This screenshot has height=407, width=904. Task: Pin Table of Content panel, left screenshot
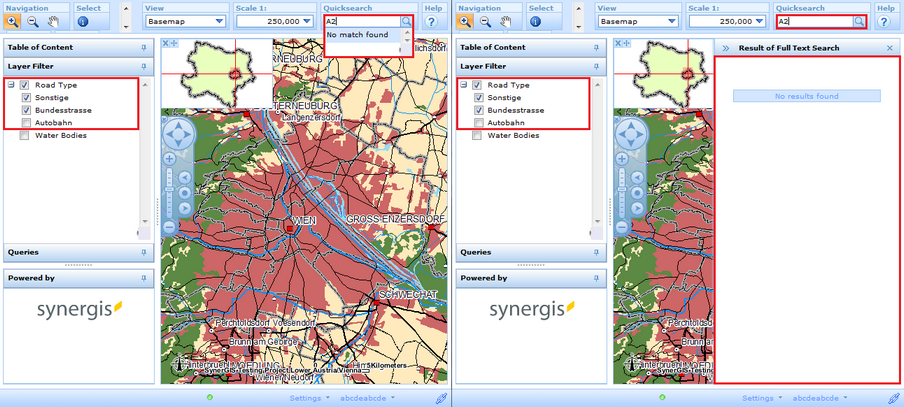point(144,48)
